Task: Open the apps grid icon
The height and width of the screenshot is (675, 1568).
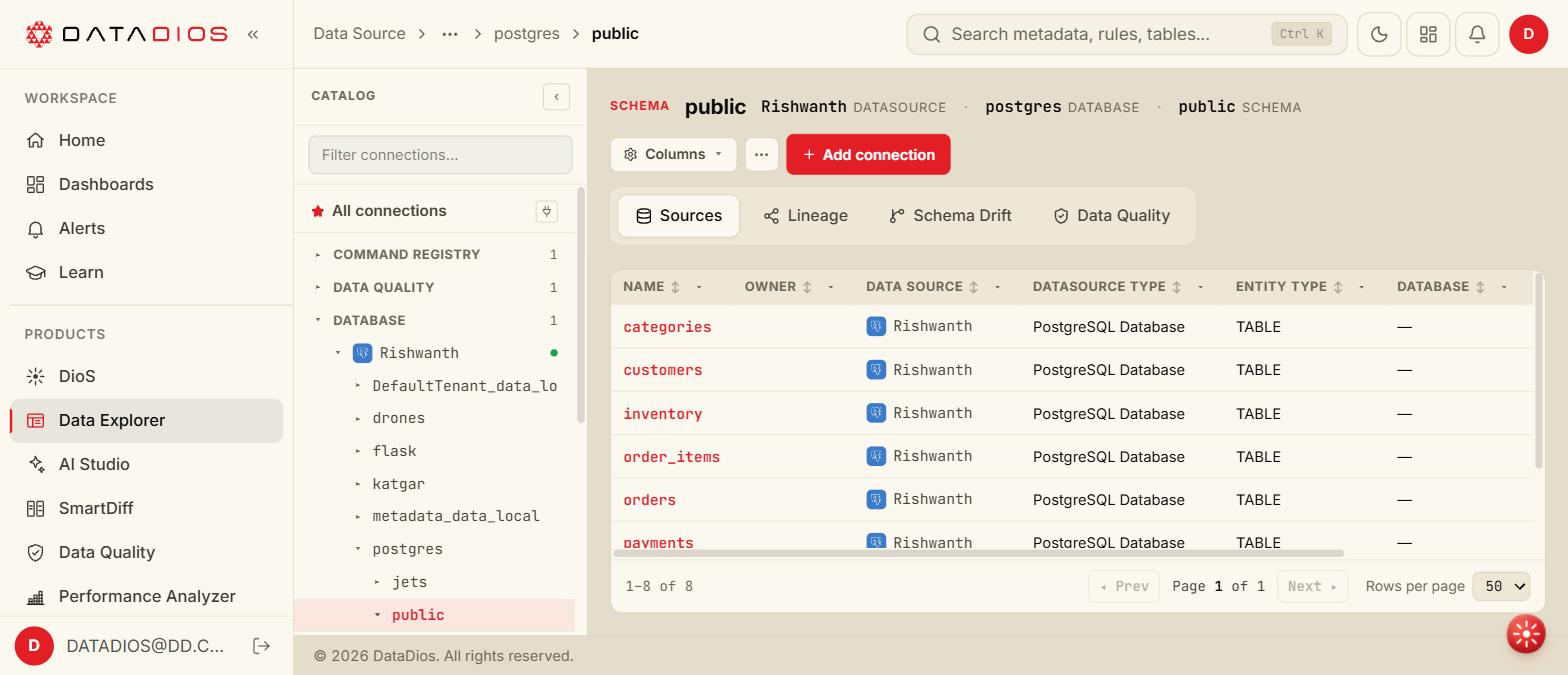Action: (1428, 34)
